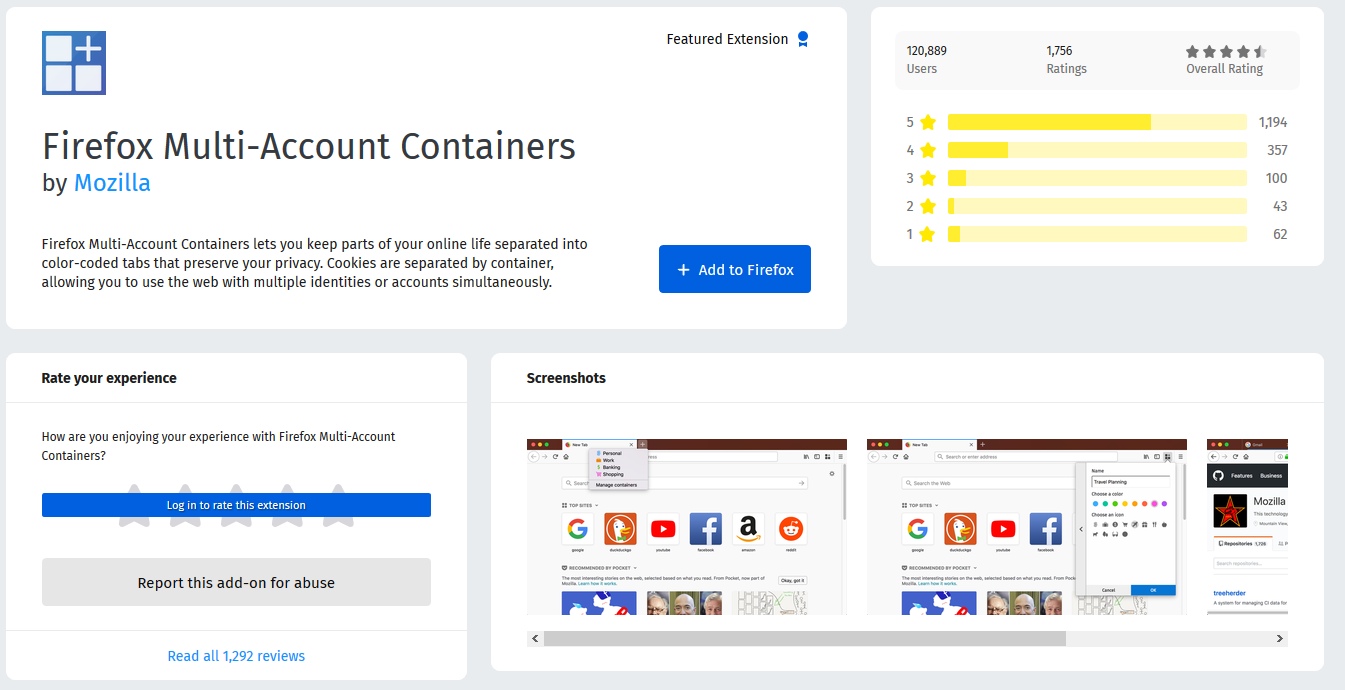Click the 1,756 Ratings statistic

(x=1066, y=59)
